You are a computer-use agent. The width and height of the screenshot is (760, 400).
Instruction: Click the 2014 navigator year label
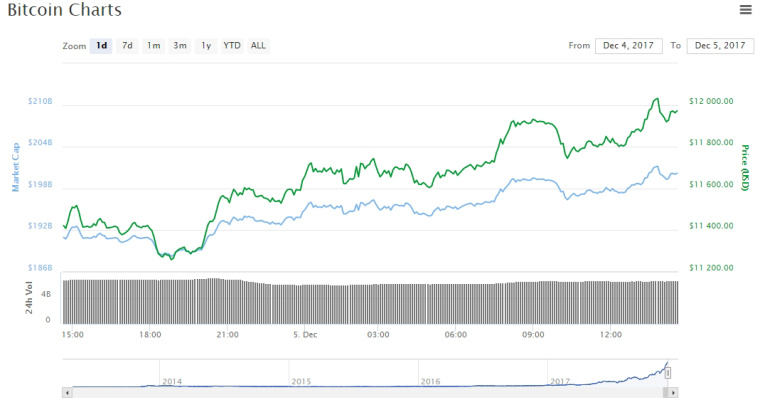172,382
